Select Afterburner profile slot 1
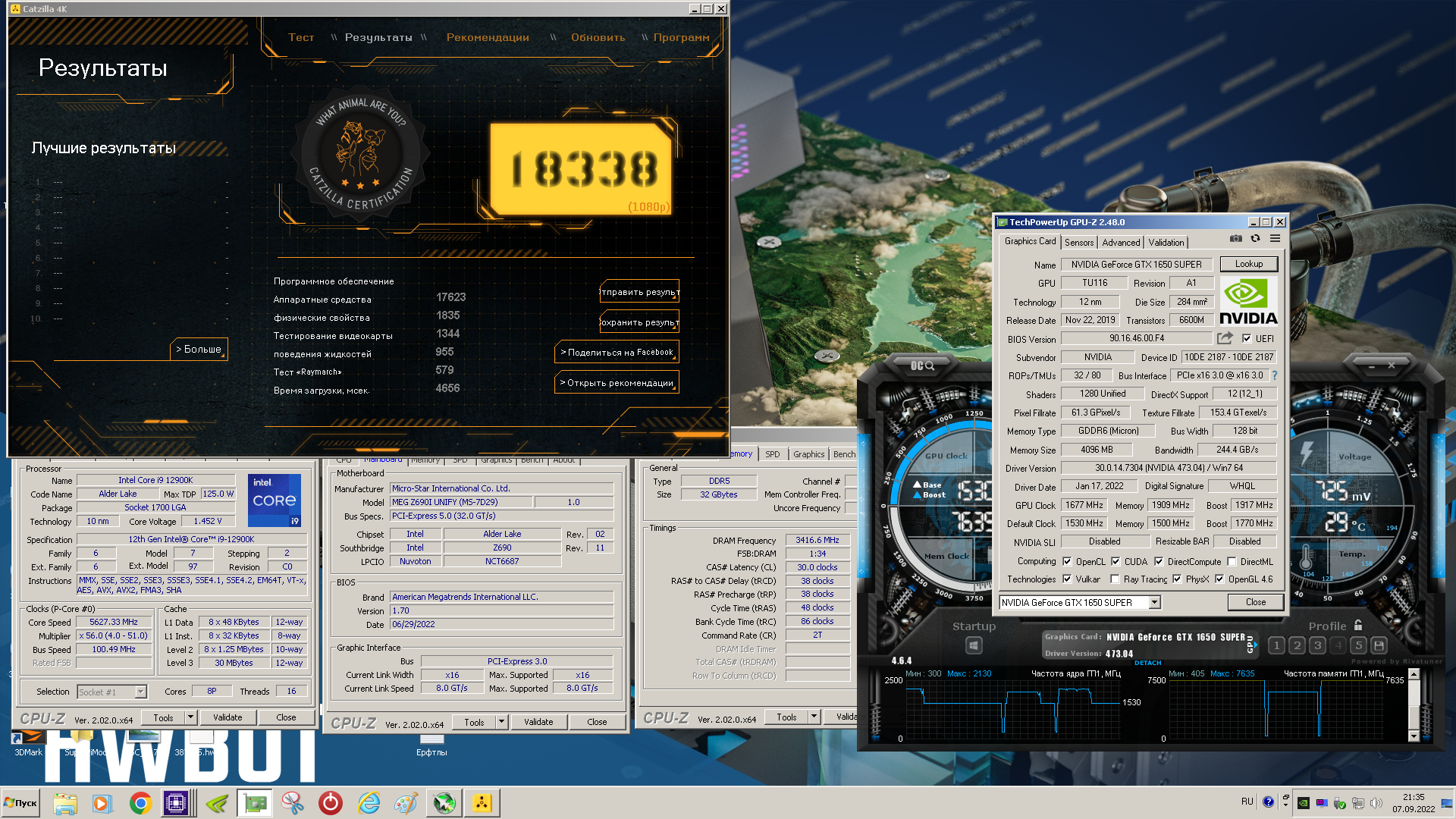 point(1276,645)
